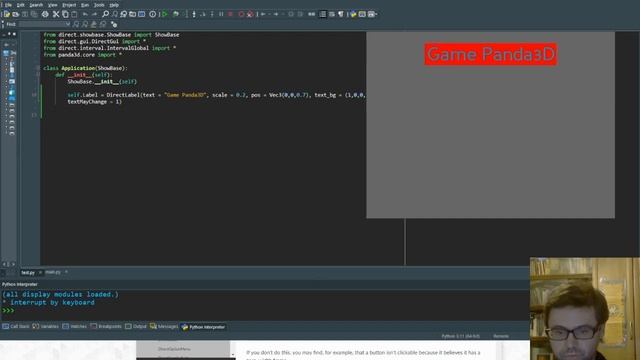Switch to the main.py editor tab
This screenshot has width=640, height=360.
[53, 272]
